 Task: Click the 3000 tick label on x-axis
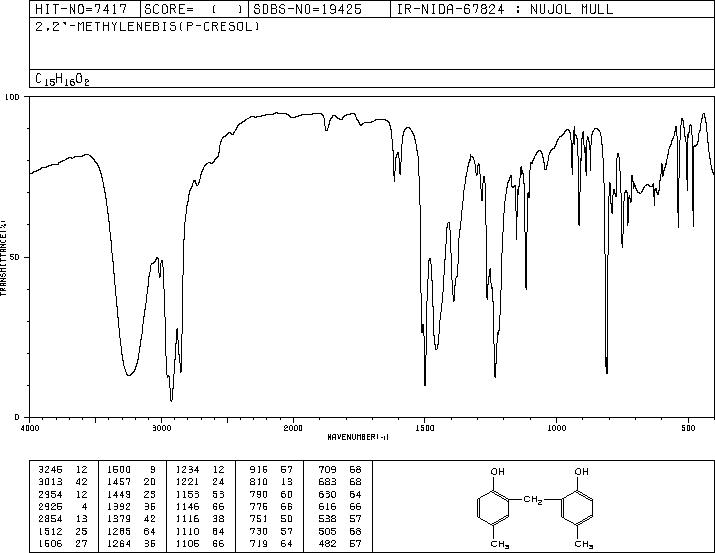click(x=161, y=428)
